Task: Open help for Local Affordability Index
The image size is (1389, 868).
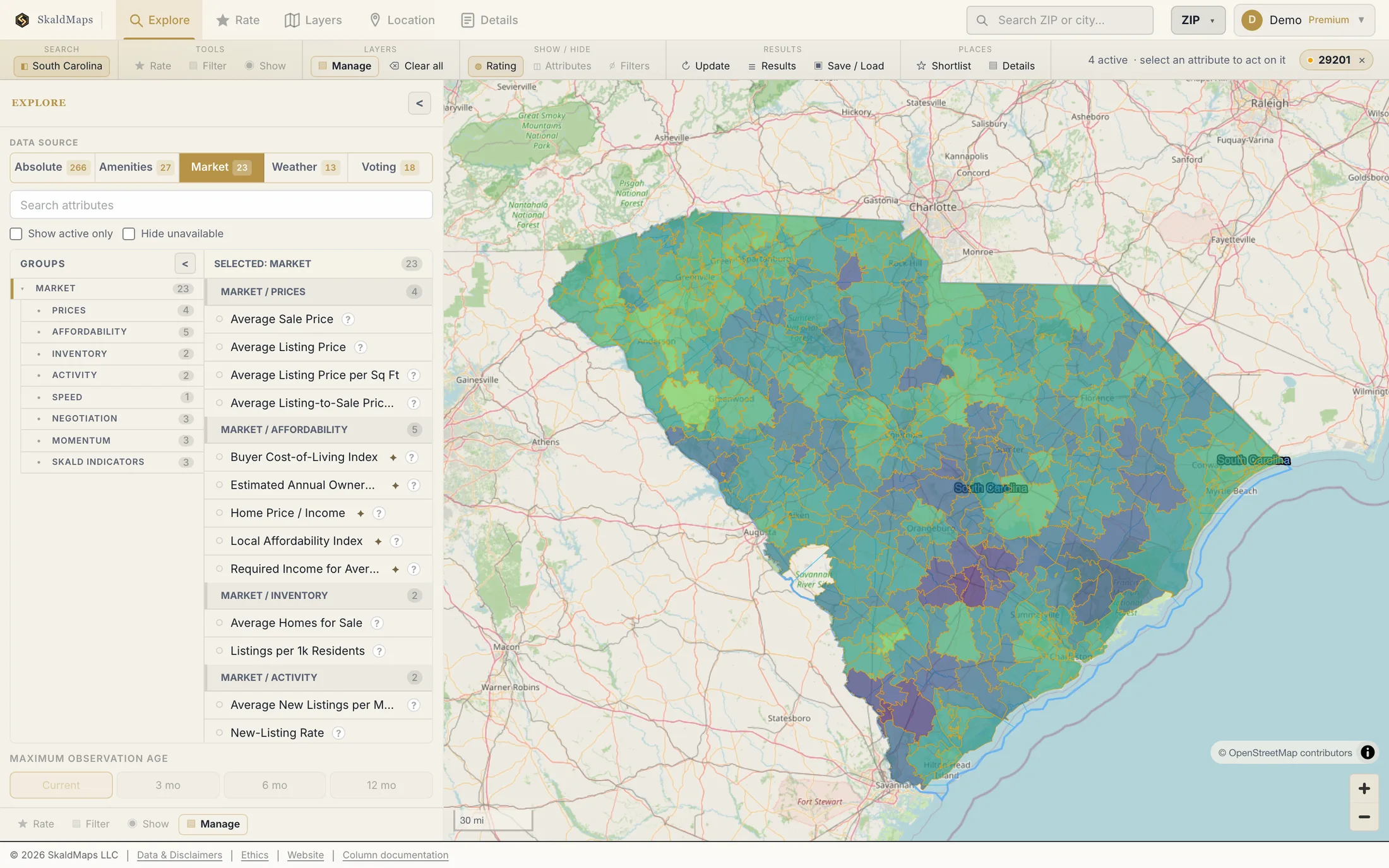Action: coord(396,541)
